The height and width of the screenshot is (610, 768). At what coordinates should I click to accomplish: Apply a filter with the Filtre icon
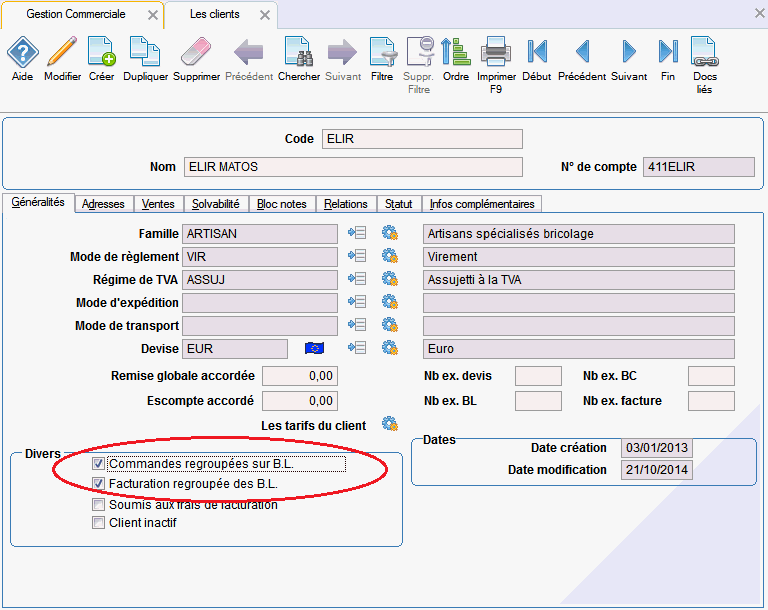(382, 52)
